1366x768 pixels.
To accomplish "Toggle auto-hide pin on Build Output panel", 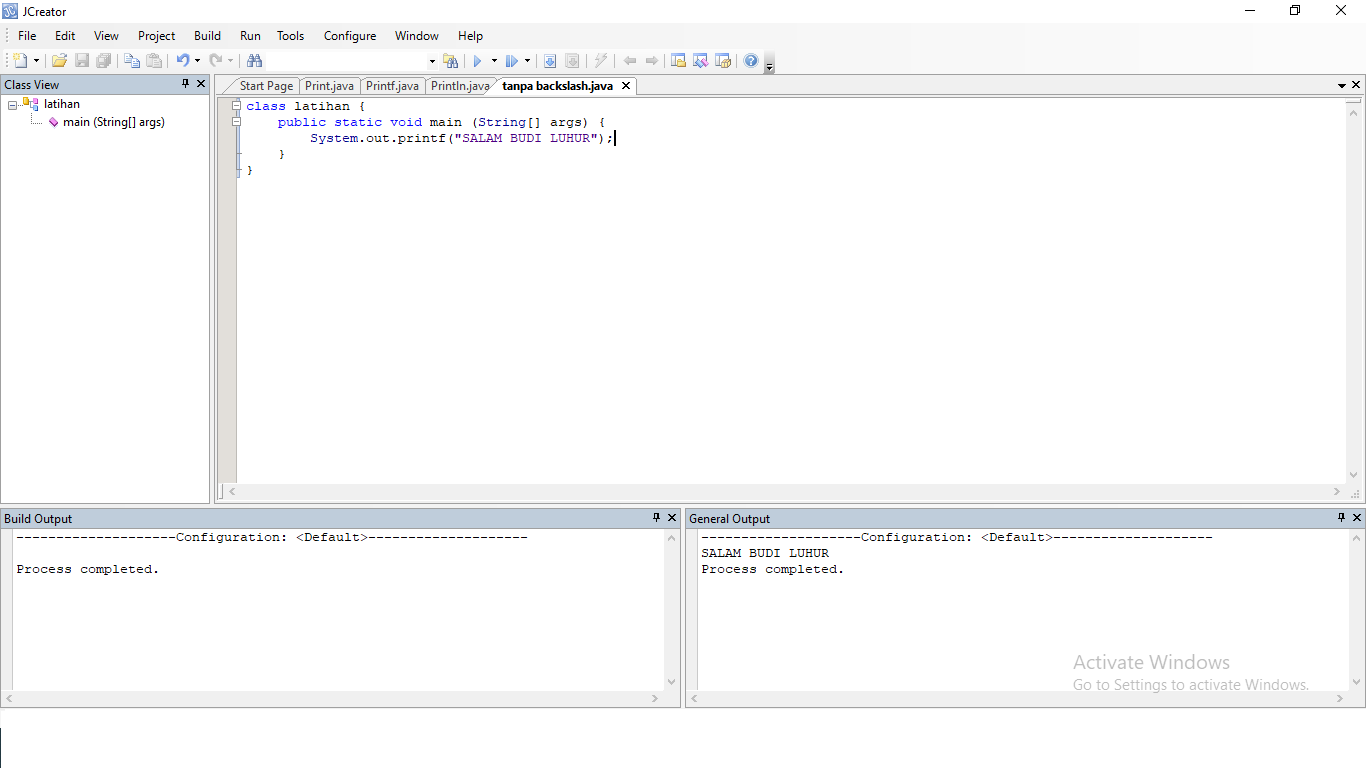I will tap(657, 518).
